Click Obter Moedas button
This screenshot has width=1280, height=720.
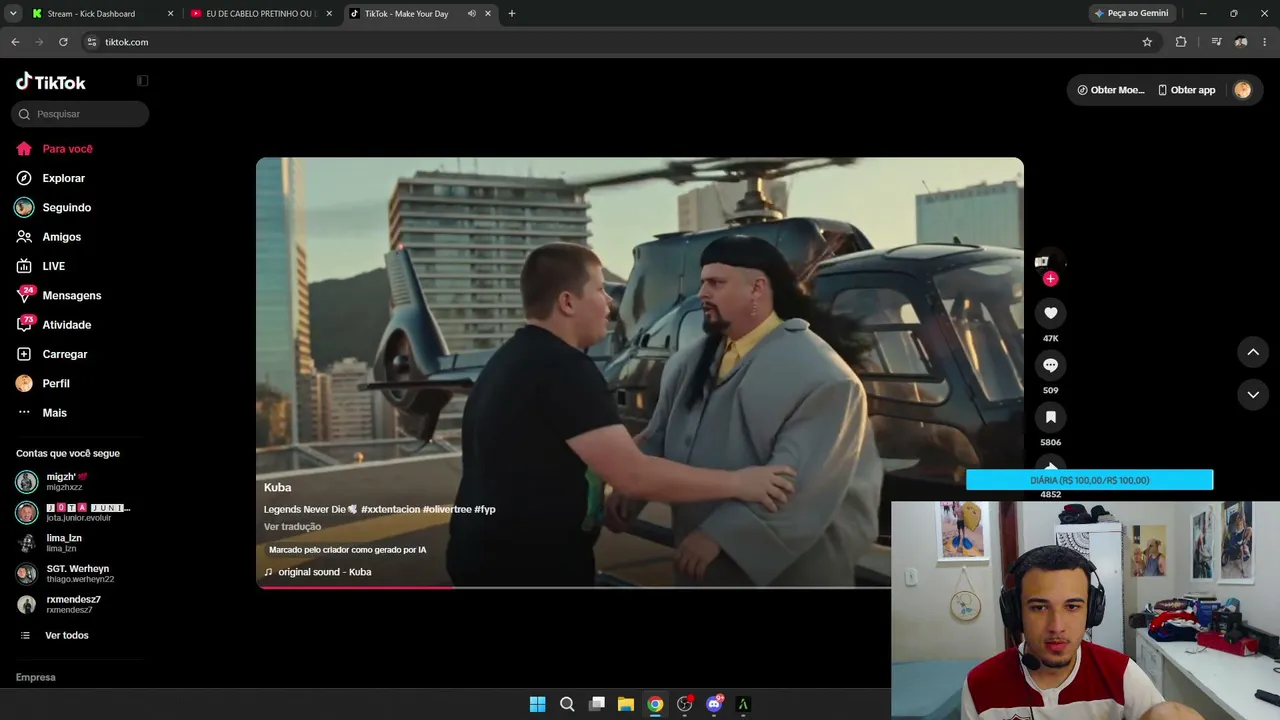(1110, 90)
